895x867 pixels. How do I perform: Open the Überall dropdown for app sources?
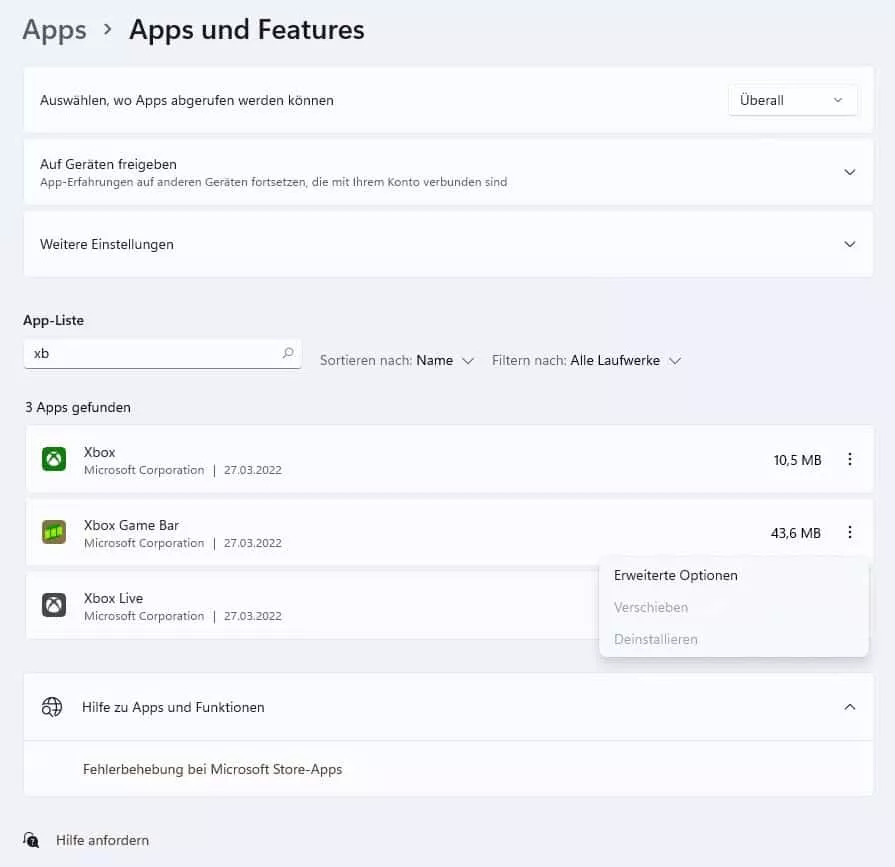[x=792, y=100]
